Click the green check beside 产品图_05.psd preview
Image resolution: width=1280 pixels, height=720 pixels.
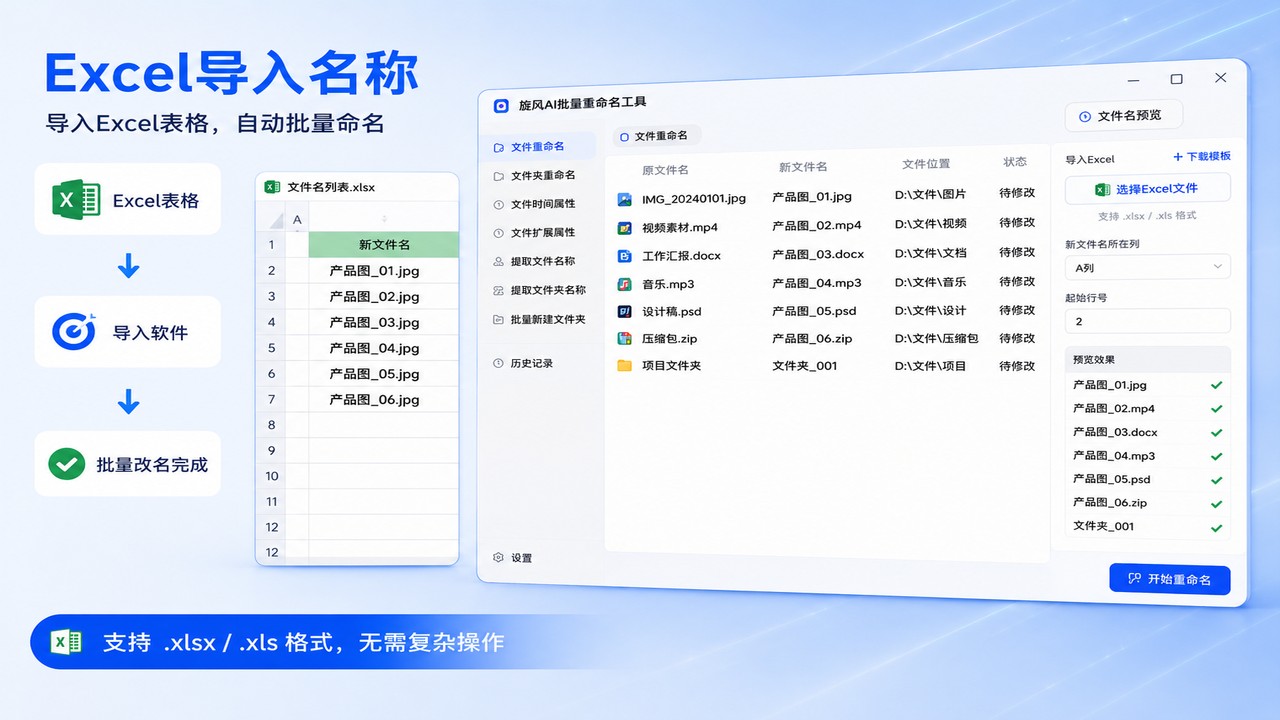(1216, 480)
